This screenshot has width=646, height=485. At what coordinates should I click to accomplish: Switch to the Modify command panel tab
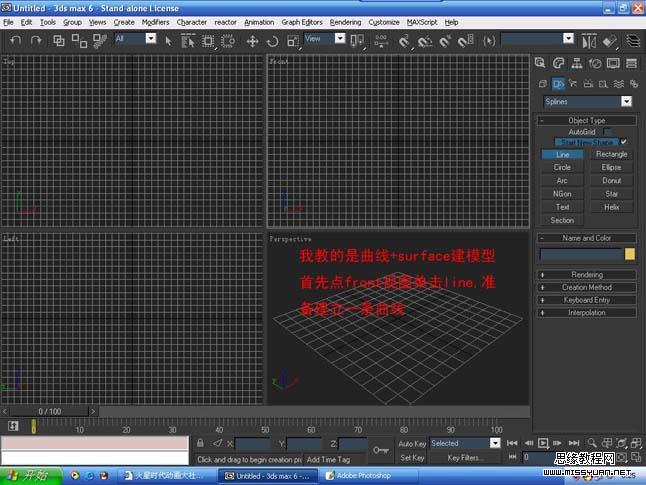(558, 63)
